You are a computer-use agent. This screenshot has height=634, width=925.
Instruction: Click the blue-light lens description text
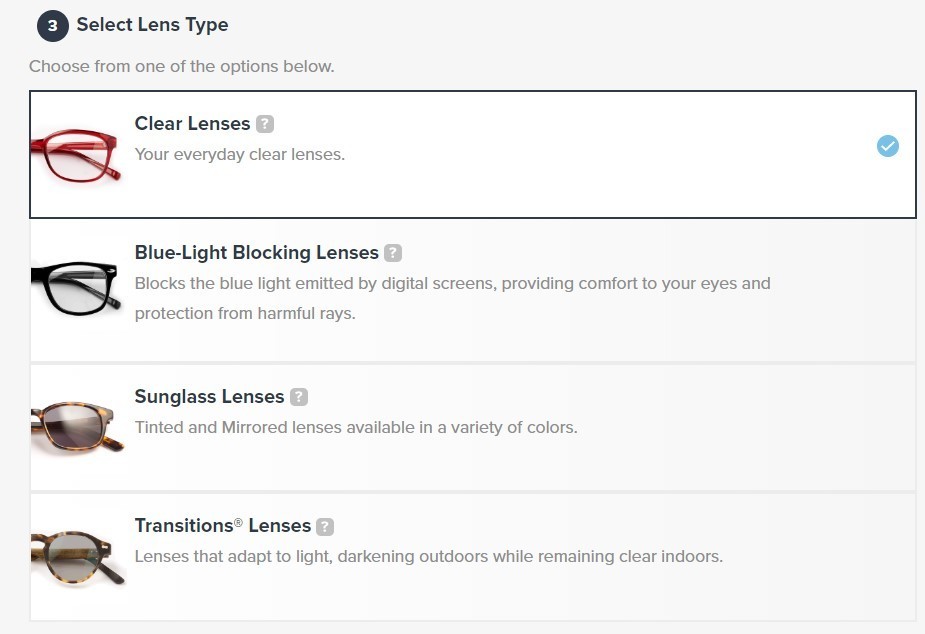(452, 298)
